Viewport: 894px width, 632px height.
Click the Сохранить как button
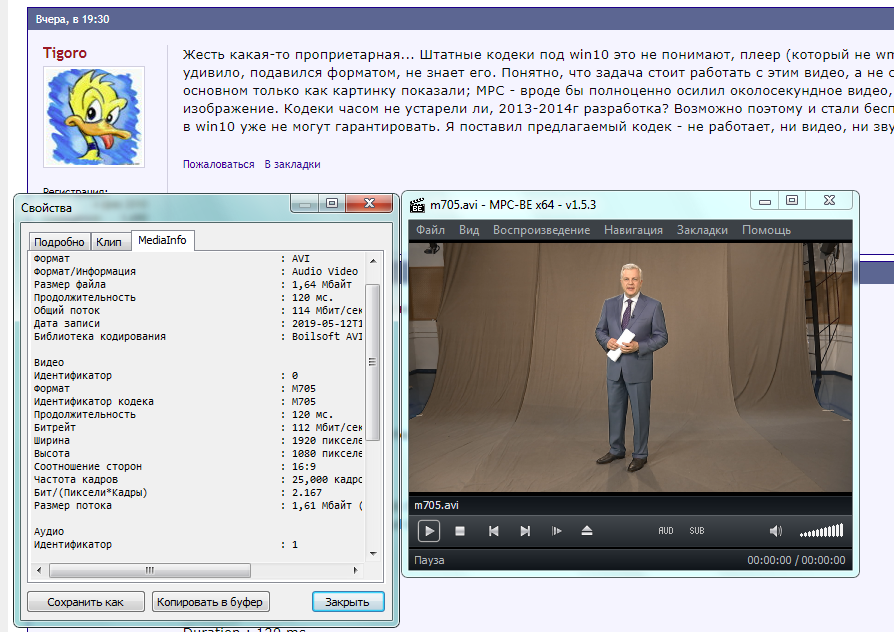pyautogui.click(x=85, y=602)
